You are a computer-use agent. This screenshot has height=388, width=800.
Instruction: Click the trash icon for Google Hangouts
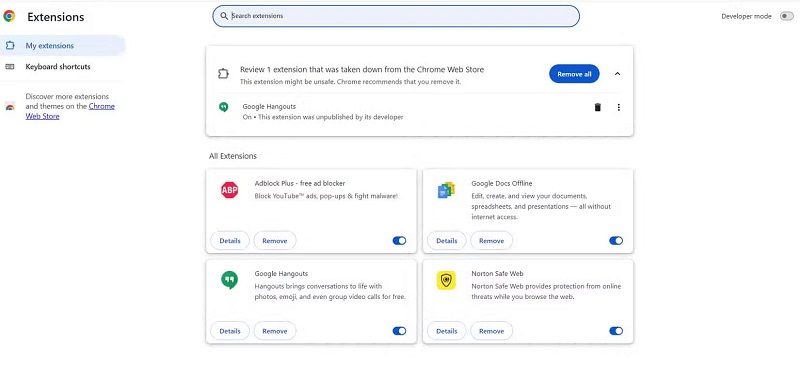click(597, 107)
